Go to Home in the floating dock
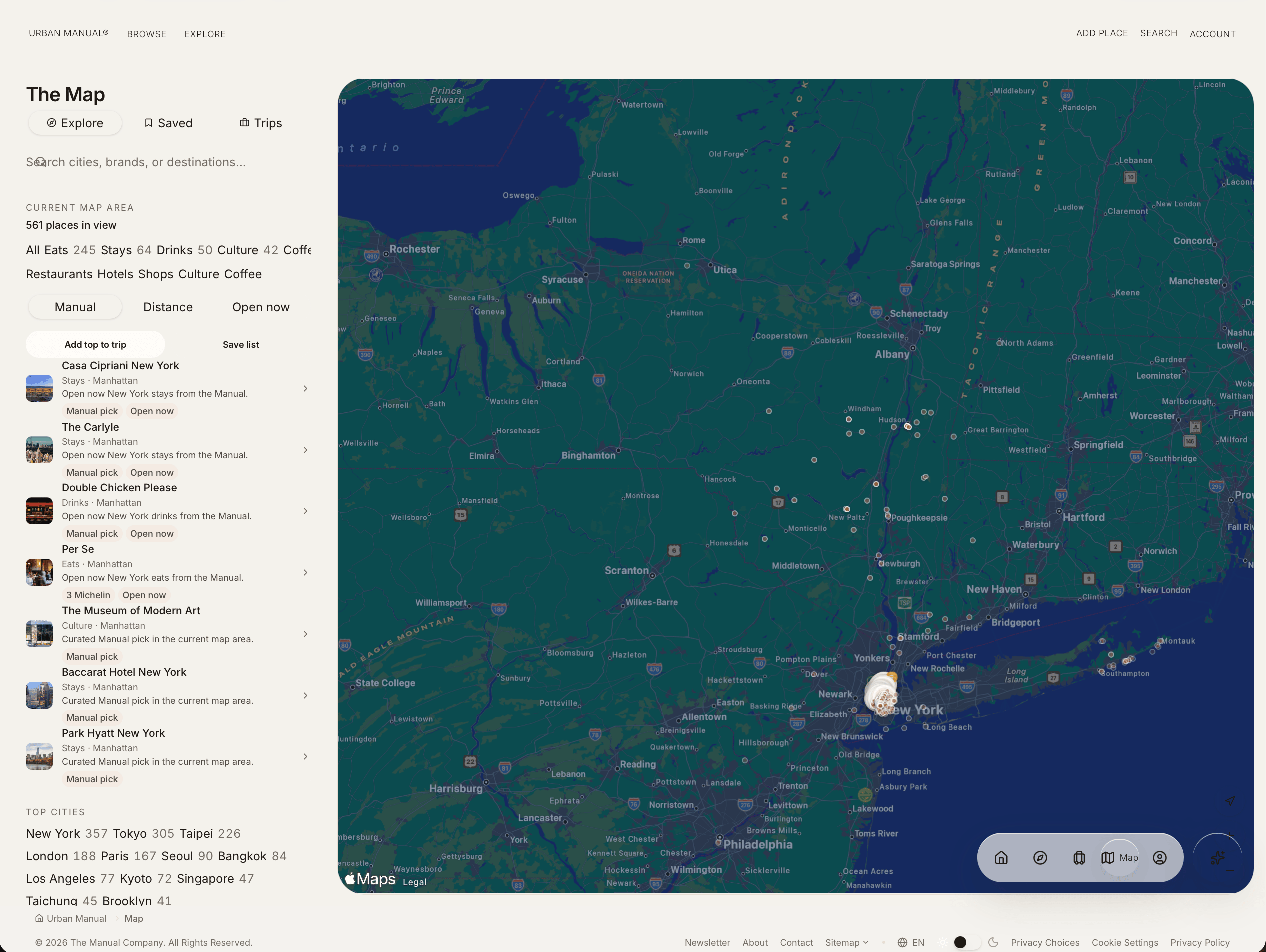The width and height of the screenshot is (1266, 952). click(x=1001, y=858)
